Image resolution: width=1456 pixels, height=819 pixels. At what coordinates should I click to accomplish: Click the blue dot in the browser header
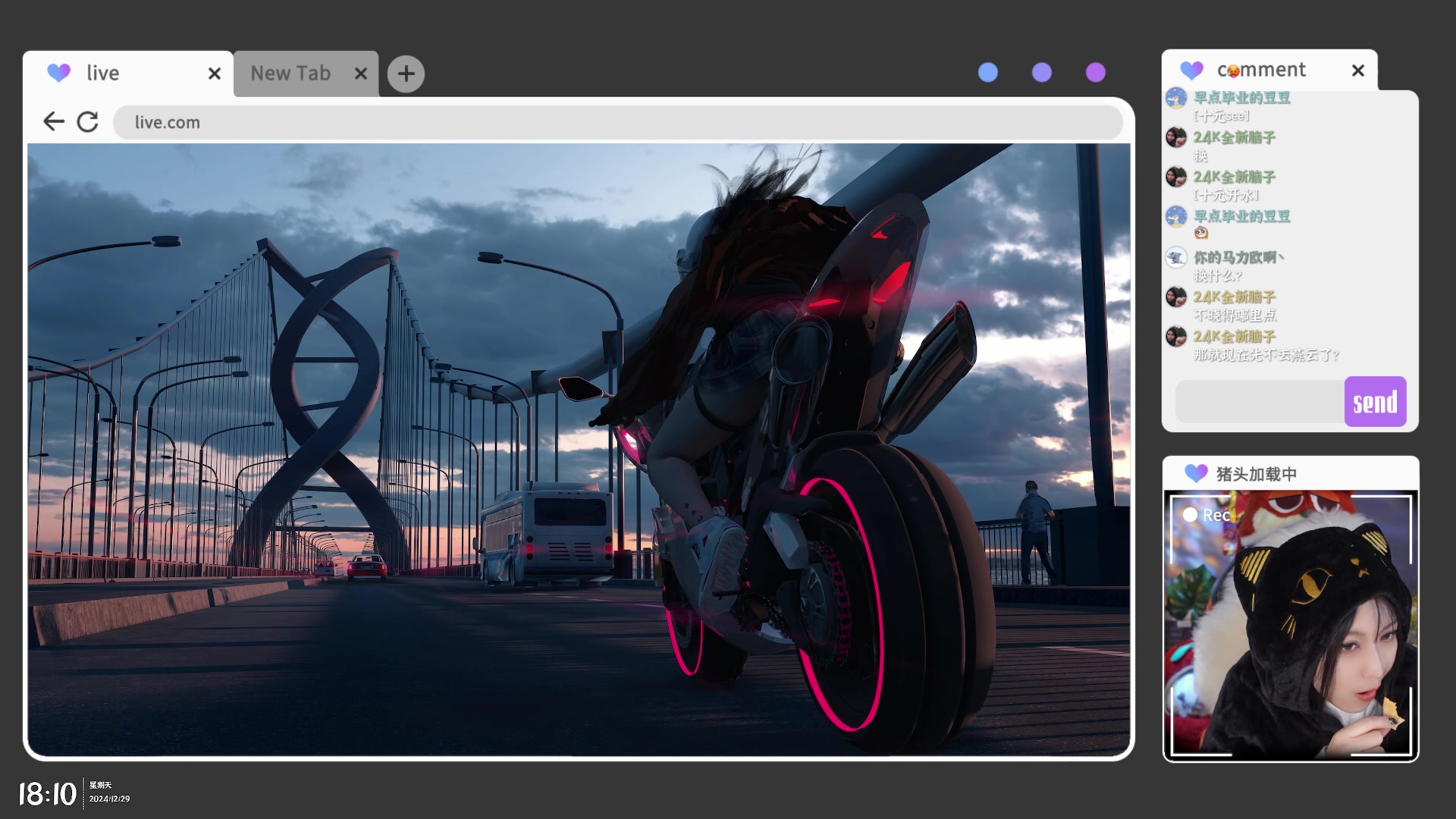(988, 72)
